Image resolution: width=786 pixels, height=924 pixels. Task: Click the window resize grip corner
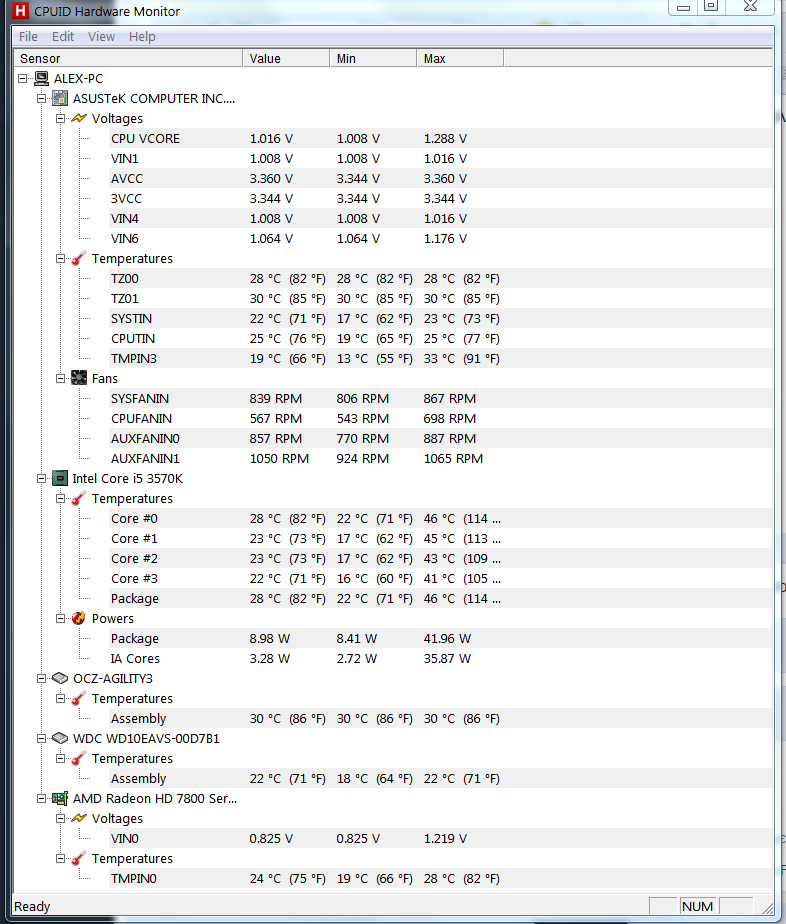coord(766,908)
